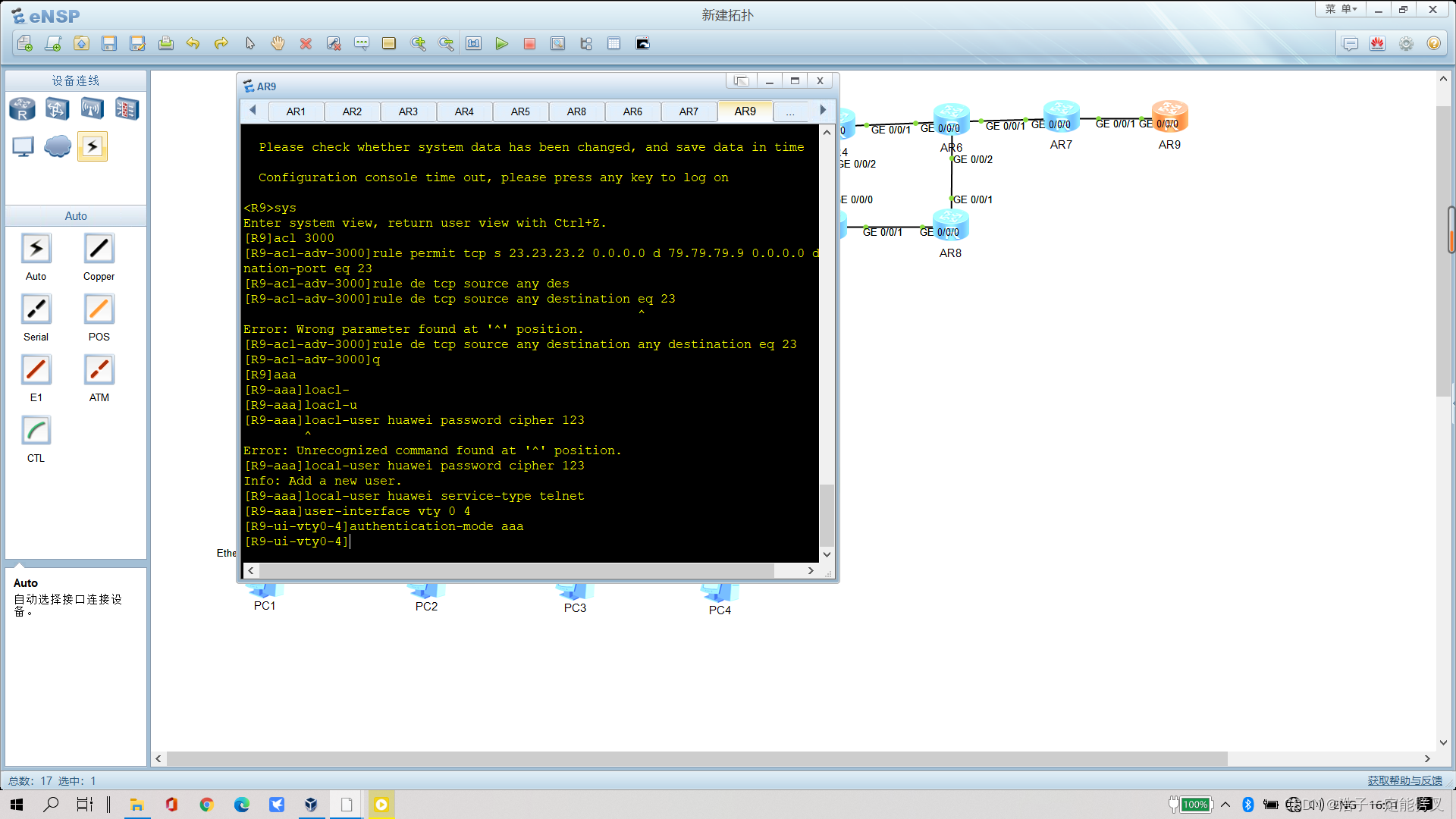Open Chrome from the Windows taskbar

coord(206,805)
